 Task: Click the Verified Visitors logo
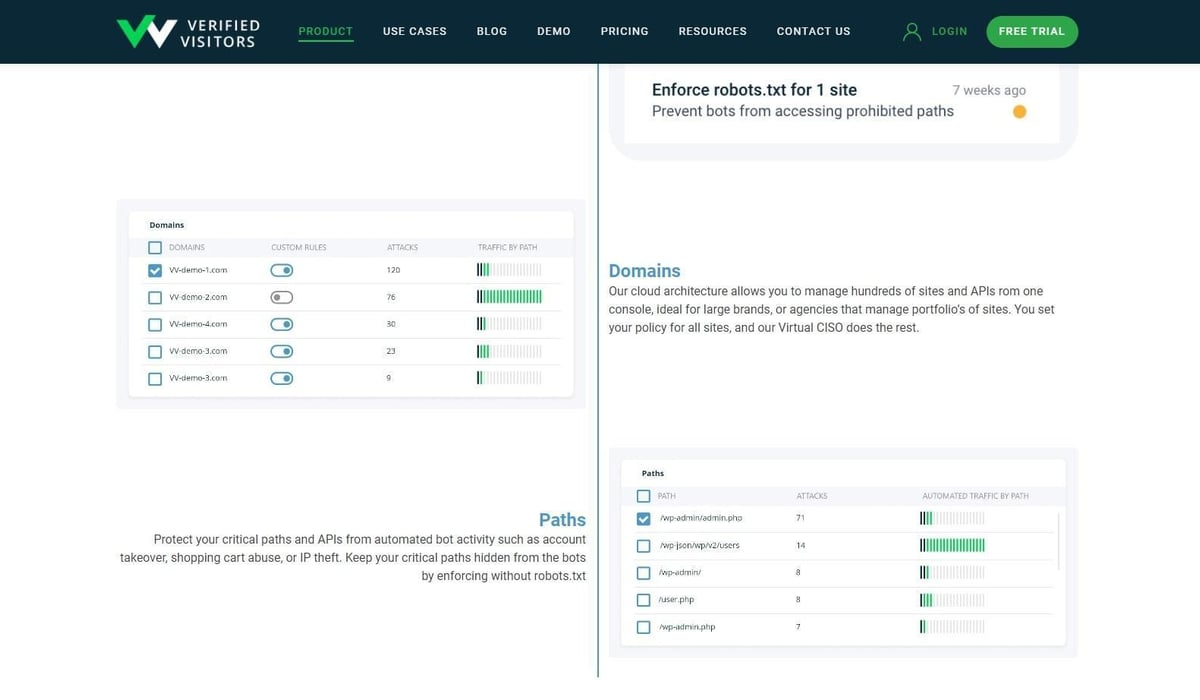188,32
